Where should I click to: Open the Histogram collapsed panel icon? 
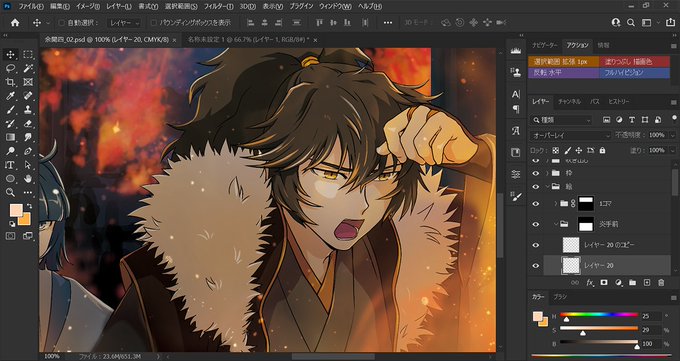pyautogui.click(x=516, y=51)
